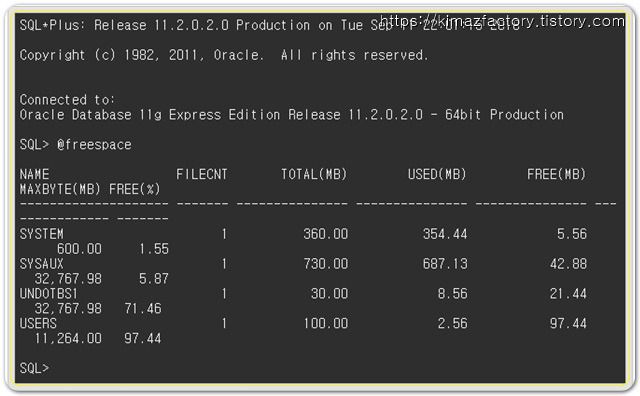Click the empty SQL> prompt at bottom
This screenshot has height=396, width=640.
click(x=34, y=368)
